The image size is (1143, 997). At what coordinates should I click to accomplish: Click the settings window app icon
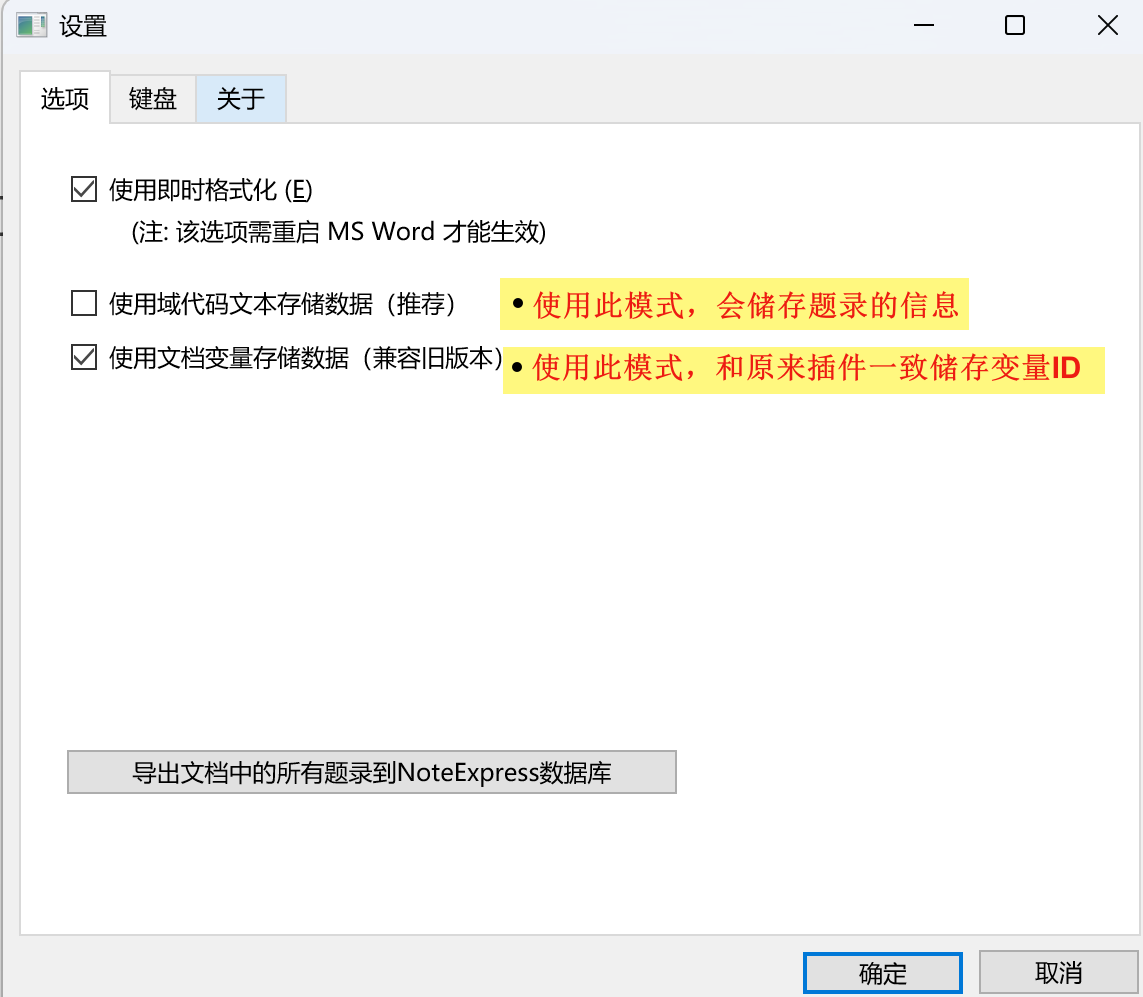pos(31,26)
